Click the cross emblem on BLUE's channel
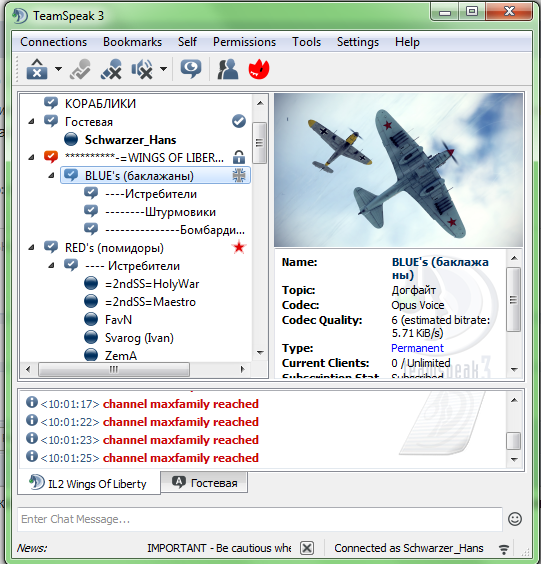This screenshot has width=541, height=564. point(239,175)
